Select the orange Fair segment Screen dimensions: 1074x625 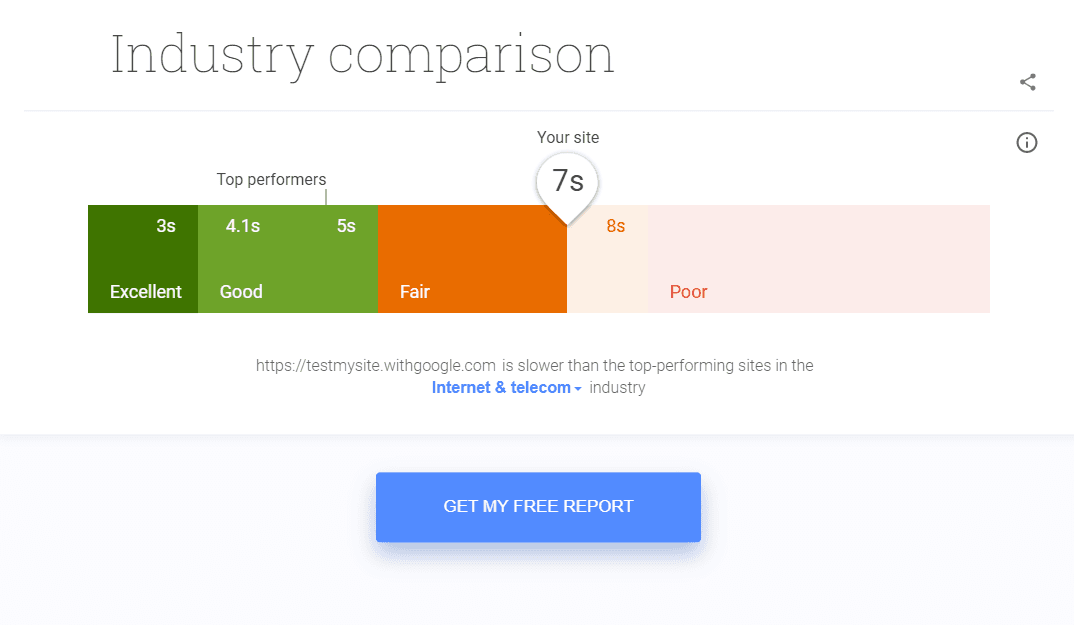coord(473,259)
